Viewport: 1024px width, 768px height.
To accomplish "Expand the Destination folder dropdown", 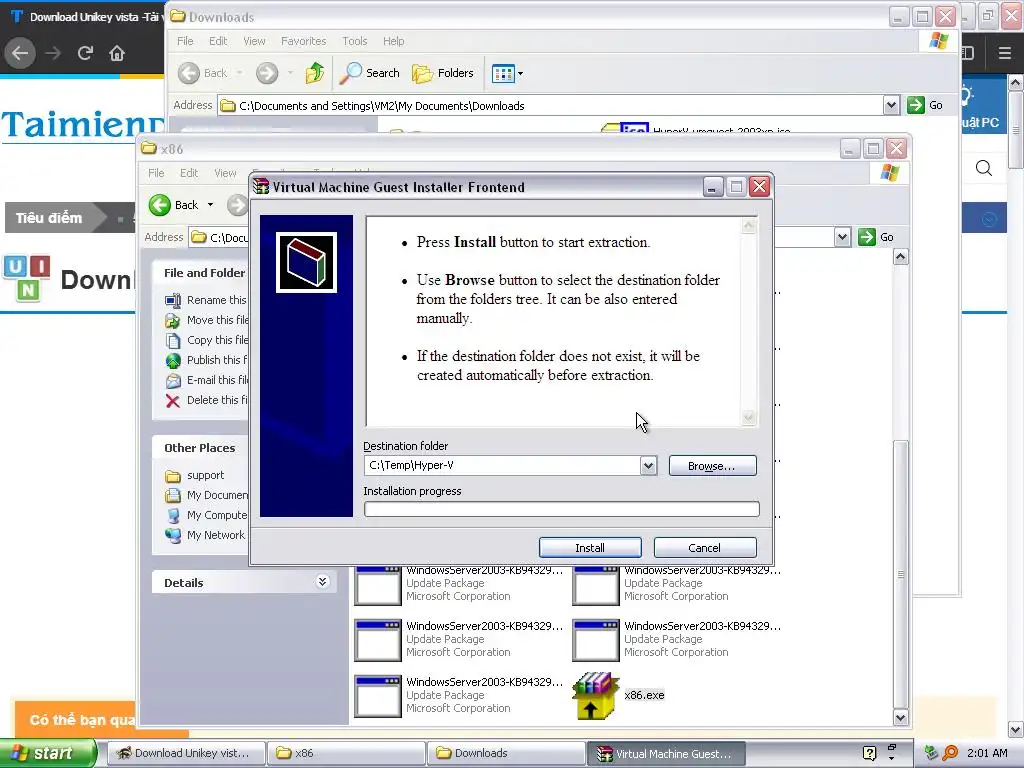I will pyautogui.click(x=648, y=466).
